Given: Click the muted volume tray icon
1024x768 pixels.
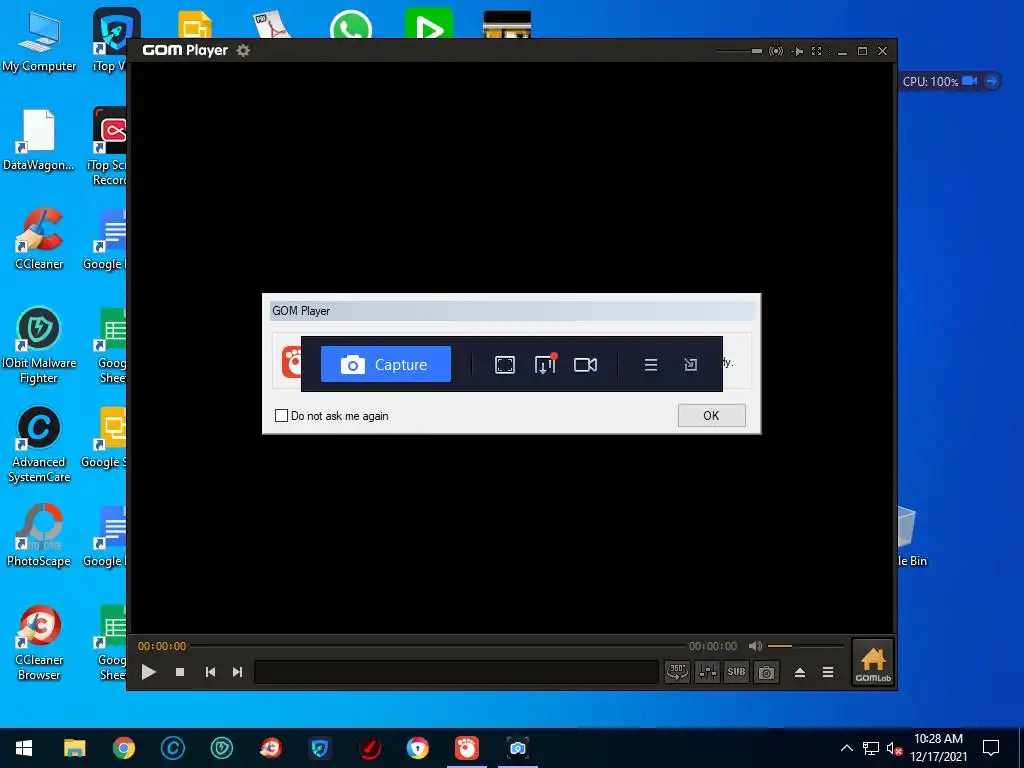Looking at the screenshot, I should [x=894, y=748].
